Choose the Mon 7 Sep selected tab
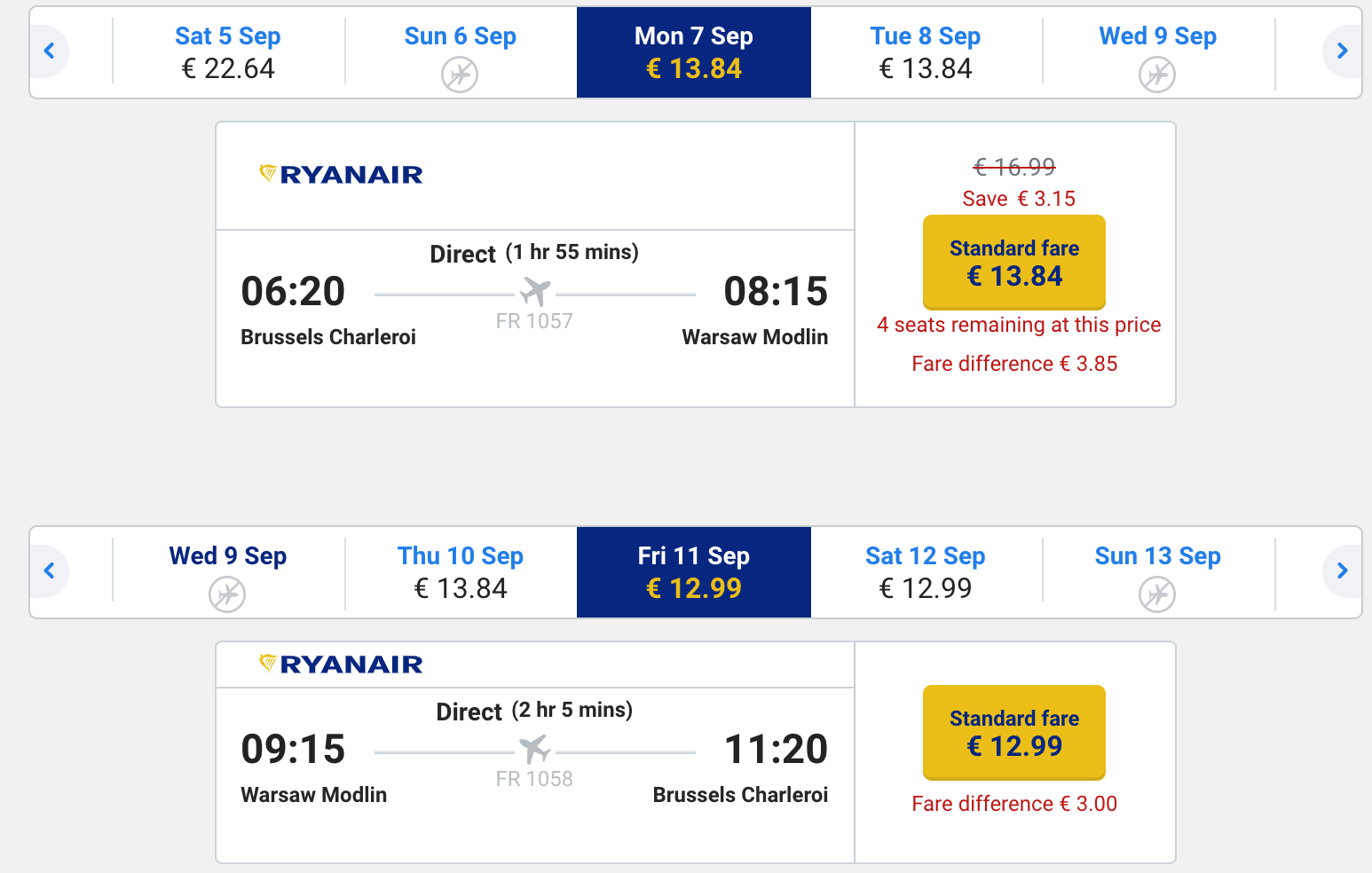Image resolution: width=1372 pixels, height=873 pixels. point(694,52)
